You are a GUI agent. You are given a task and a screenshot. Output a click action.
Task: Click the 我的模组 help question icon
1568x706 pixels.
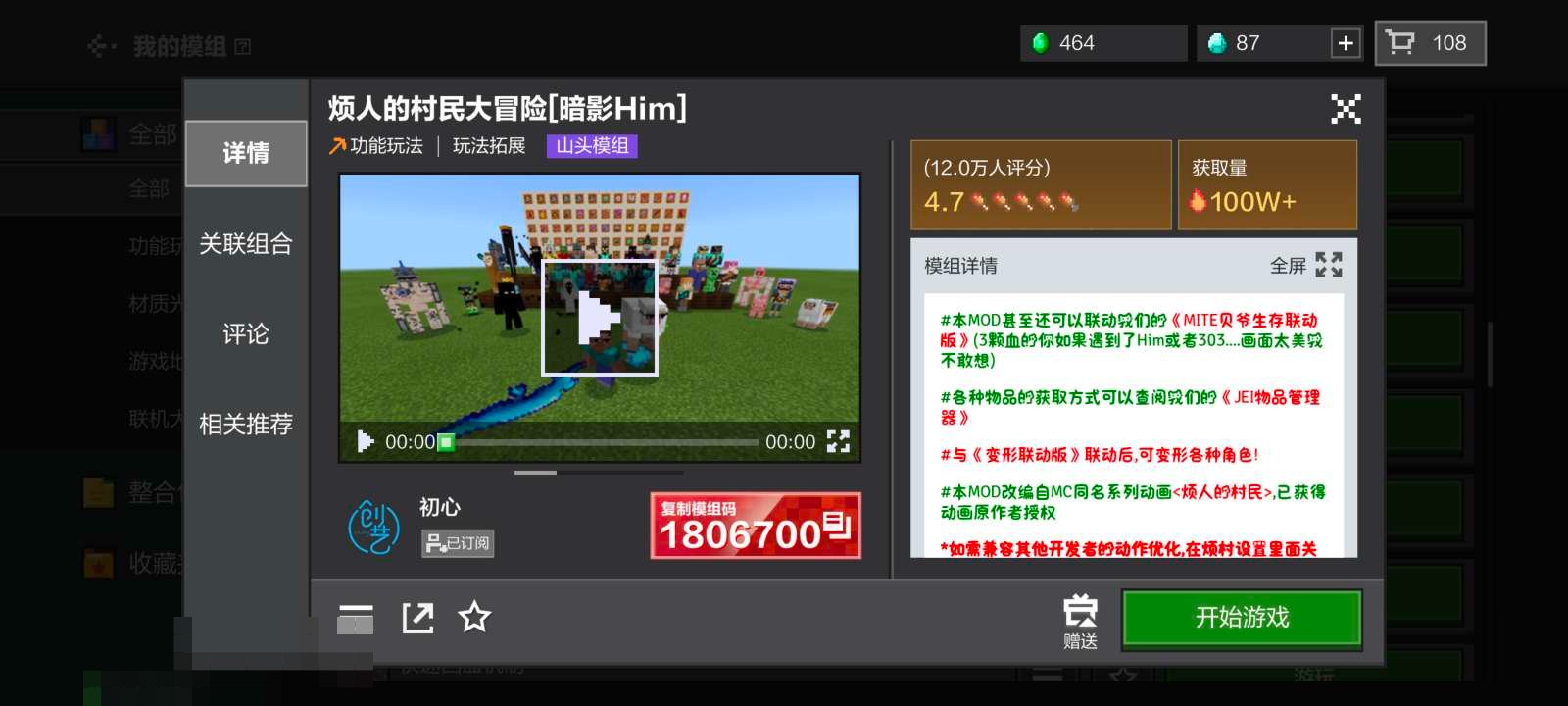[243, 46]
